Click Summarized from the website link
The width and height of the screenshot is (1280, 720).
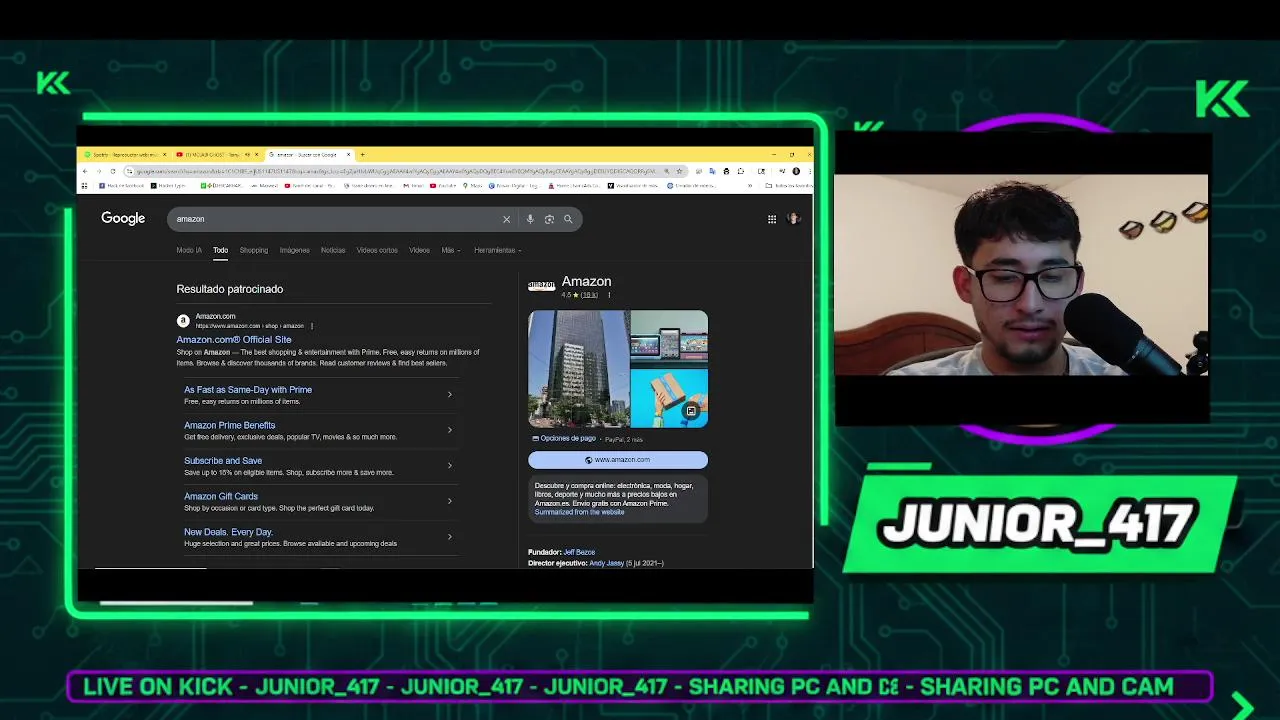pyautogui.click(x=579, y=512)
